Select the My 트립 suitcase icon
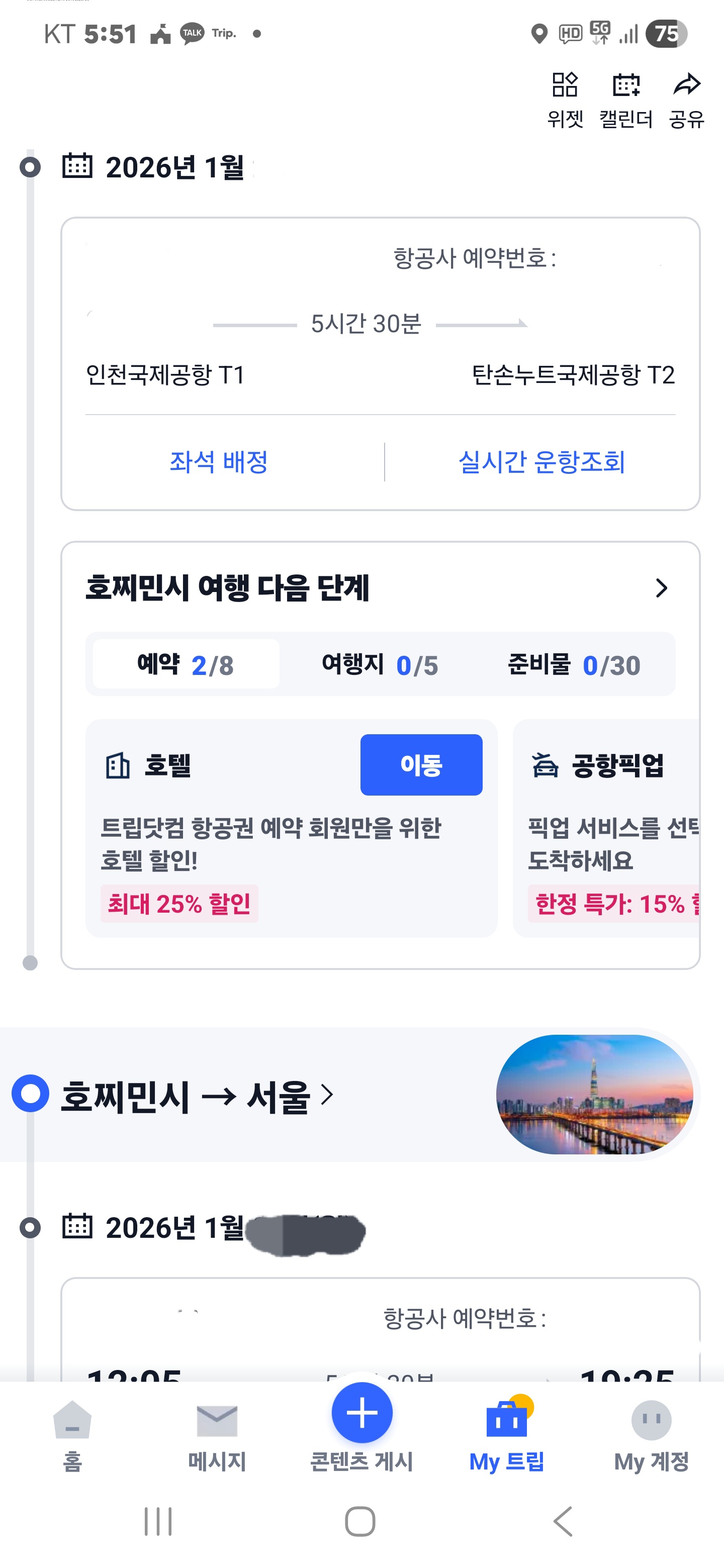 507,1420
